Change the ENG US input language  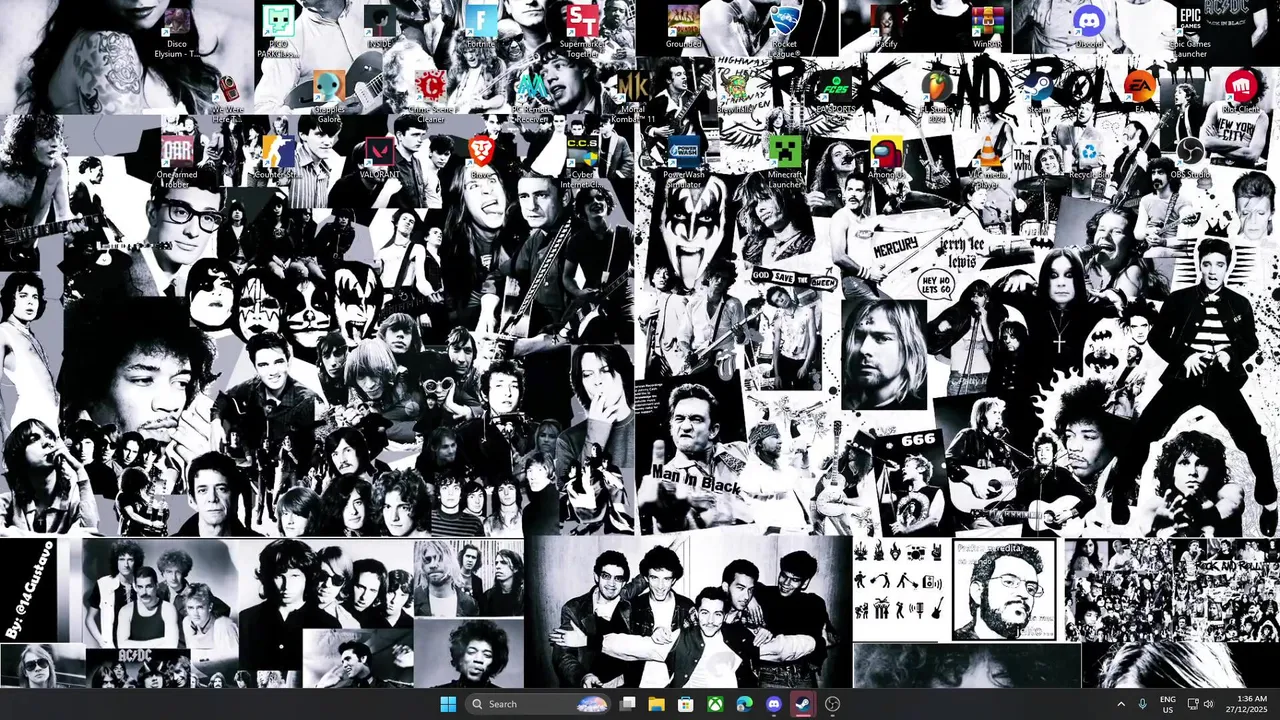point(1168,704)
